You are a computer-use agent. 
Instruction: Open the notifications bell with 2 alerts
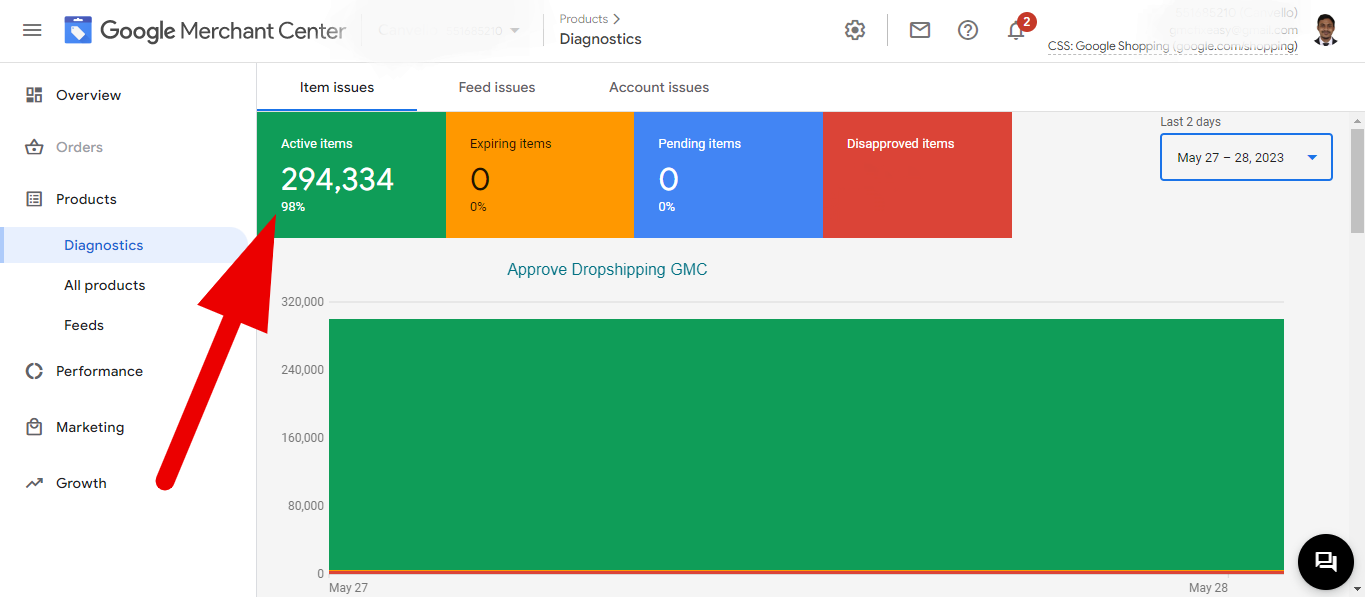pos(1015,31)
